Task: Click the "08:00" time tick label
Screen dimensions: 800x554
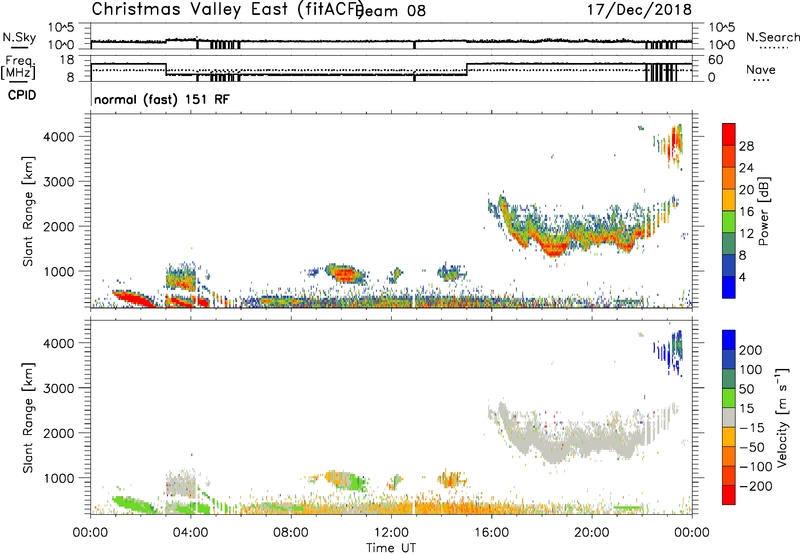Action: coord(291,532)
